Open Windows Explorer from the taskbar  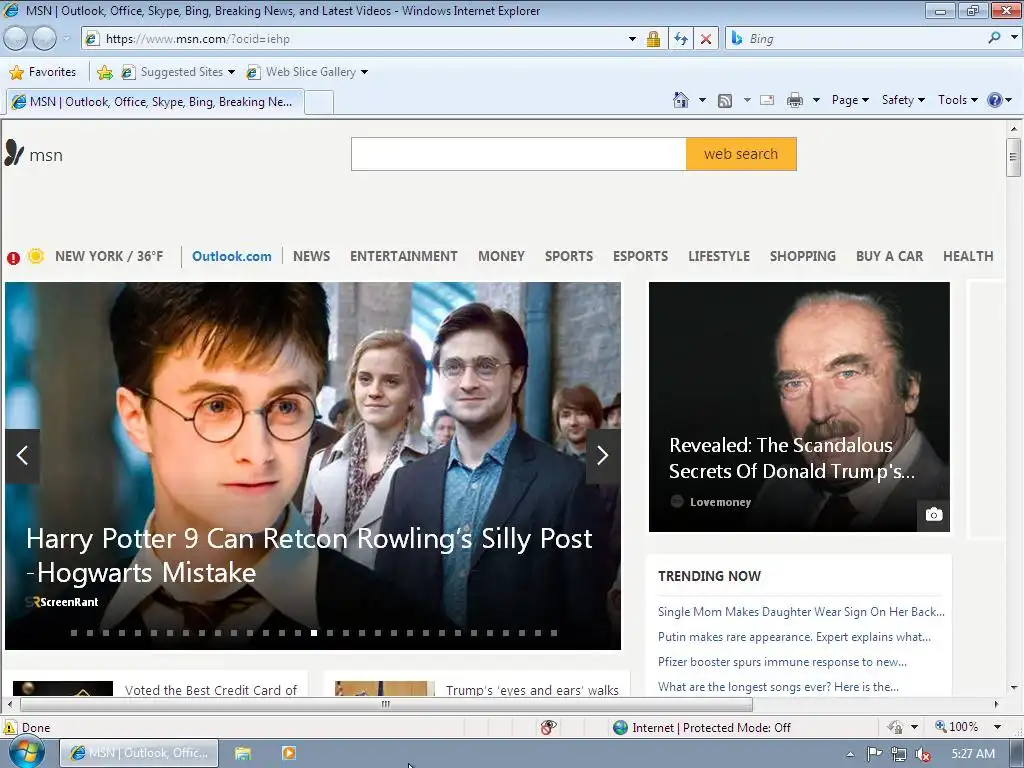coord(243,753)
